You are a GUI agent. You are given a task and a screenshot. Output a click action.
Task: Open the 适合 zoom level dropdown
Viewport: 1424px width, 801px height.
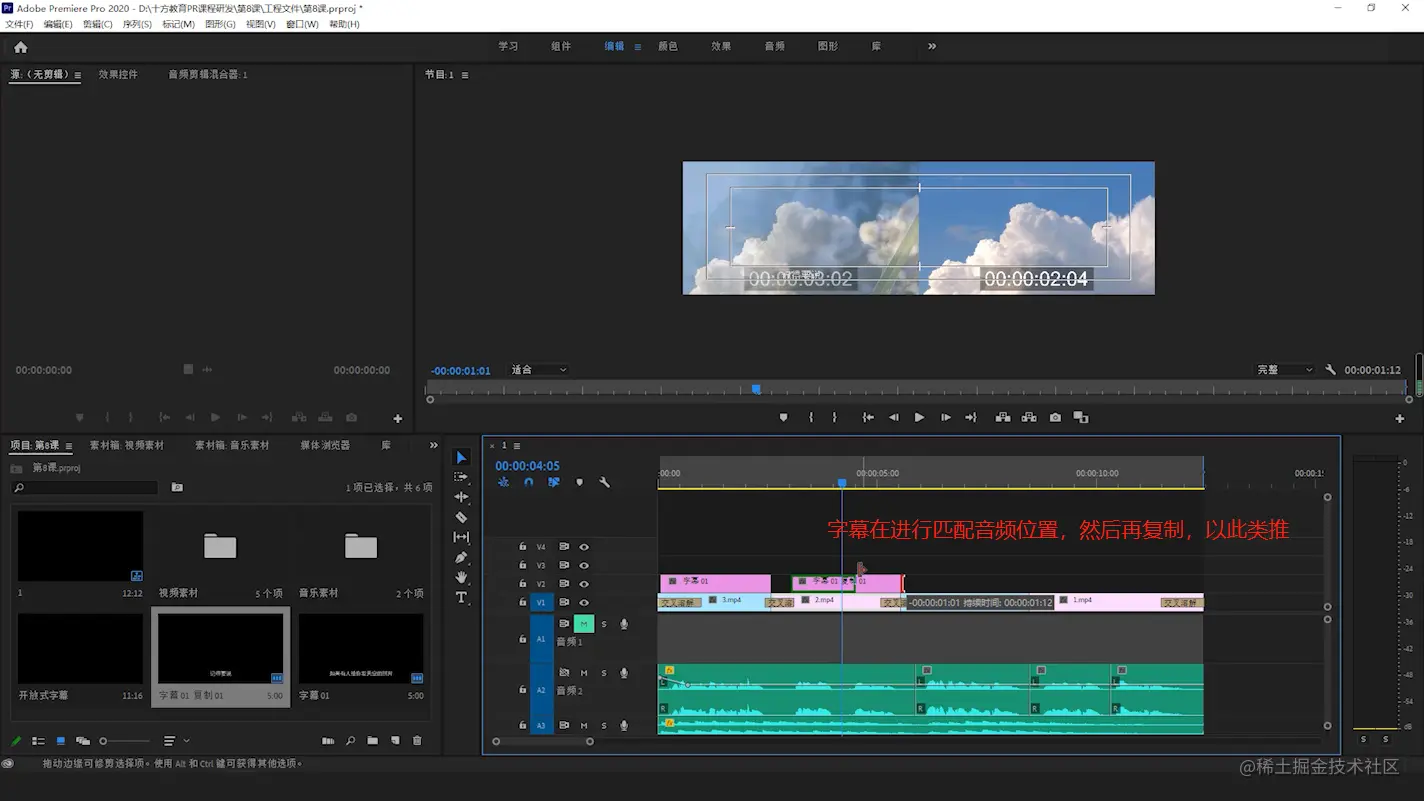539,370
